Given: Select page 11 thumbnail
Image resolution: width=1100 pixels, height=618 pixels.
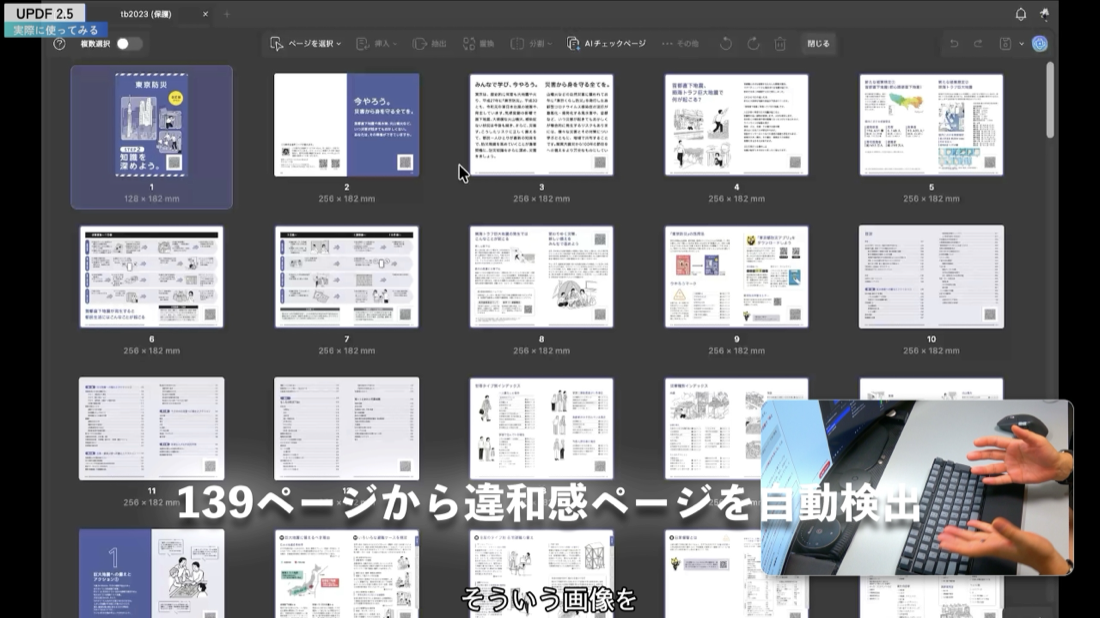Looking at the screenshot, I should point(152,429).
